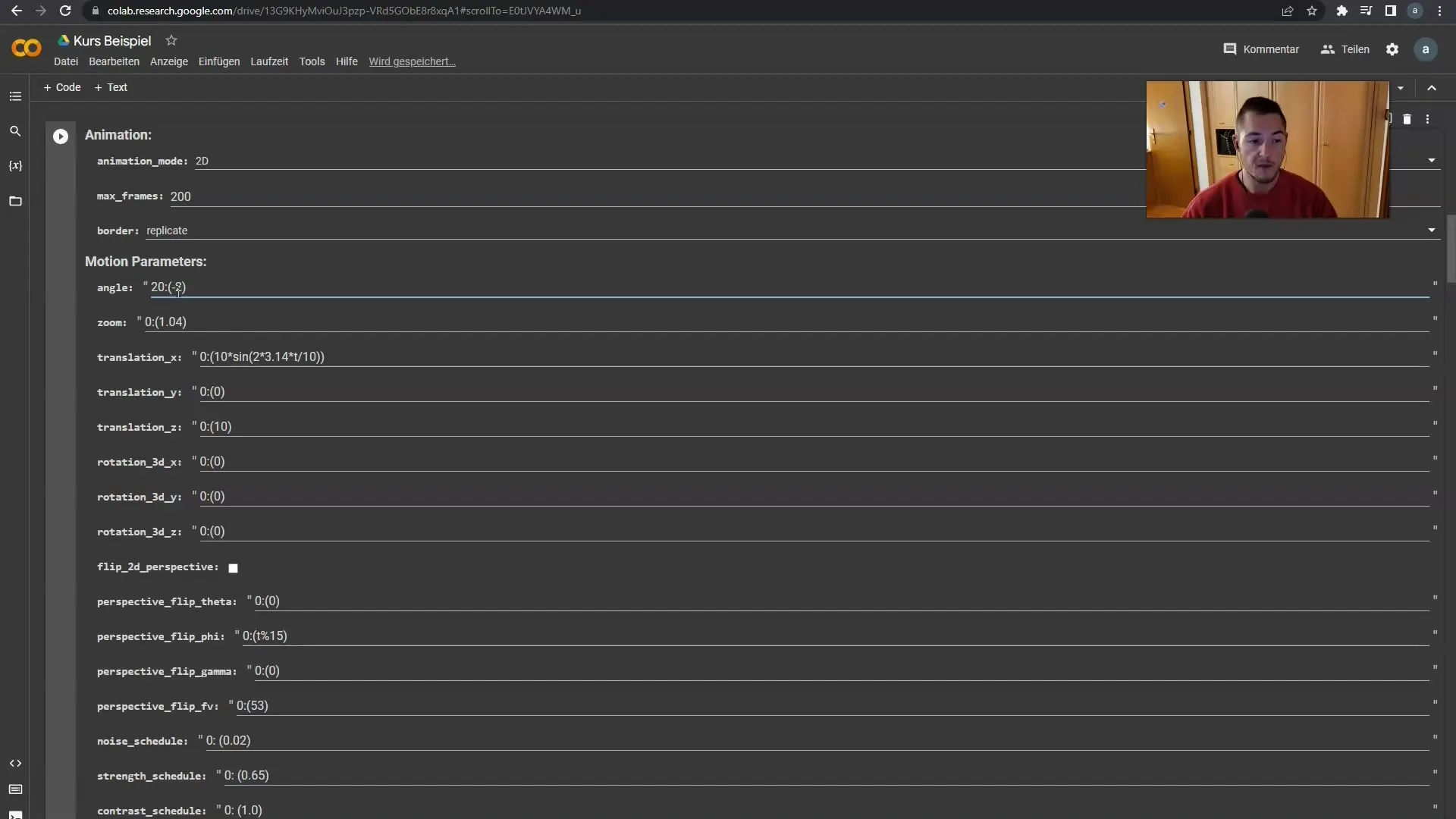Image resolution: width=1456 pixels, height=819 pixels.
Task: Click the variables icon in sidebar
Action: click(15, 166)
